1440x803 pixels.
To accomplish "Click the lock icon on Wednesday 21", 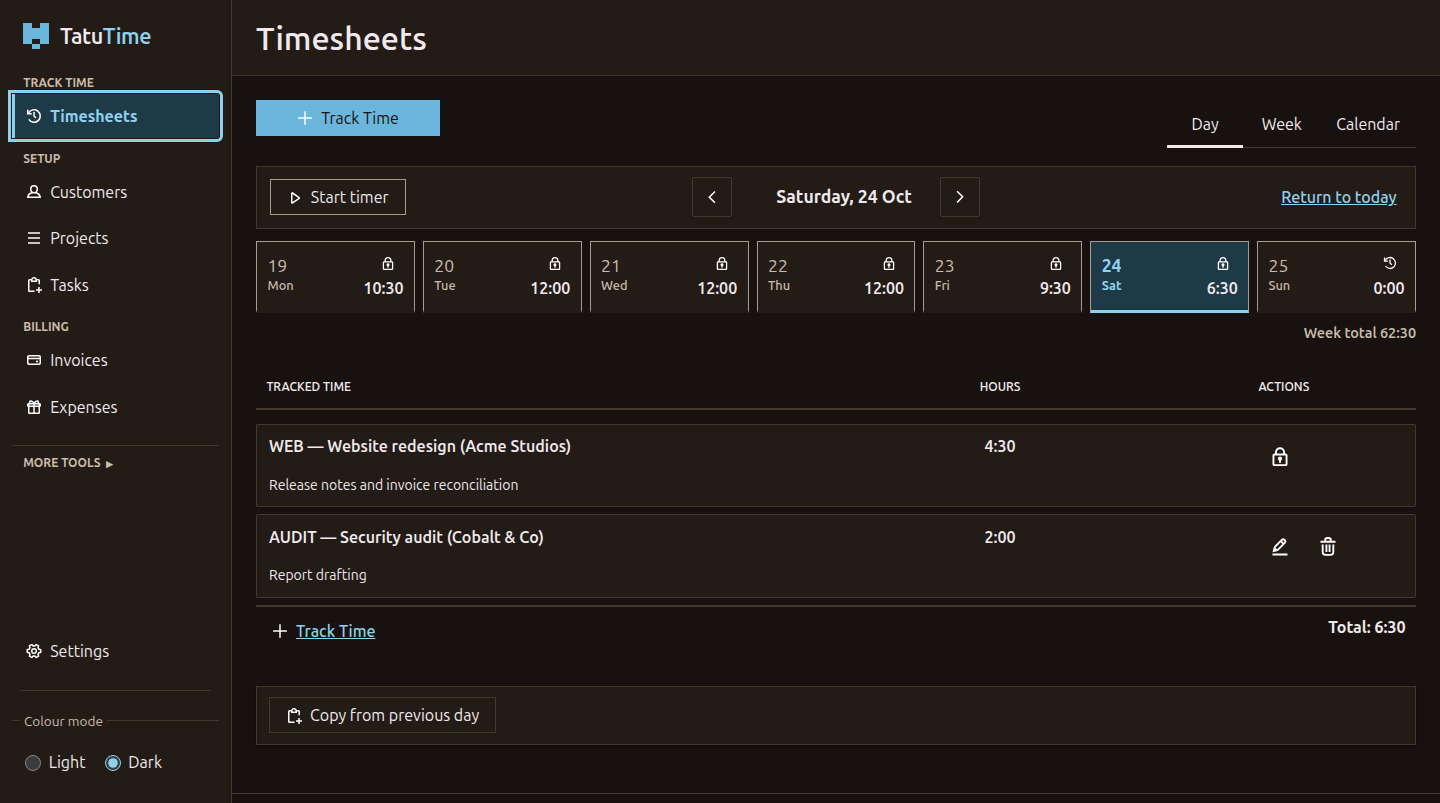I will [722, 264].
